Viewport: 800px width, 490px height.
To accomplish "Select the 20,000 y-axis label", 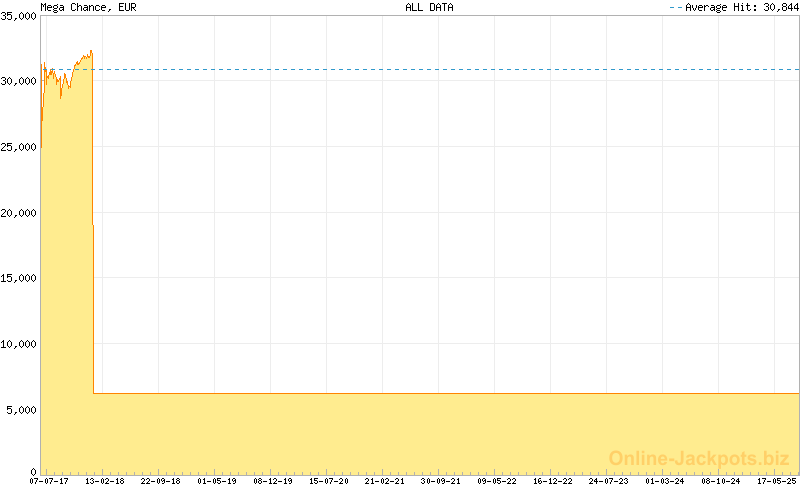I will click(18, 213).
